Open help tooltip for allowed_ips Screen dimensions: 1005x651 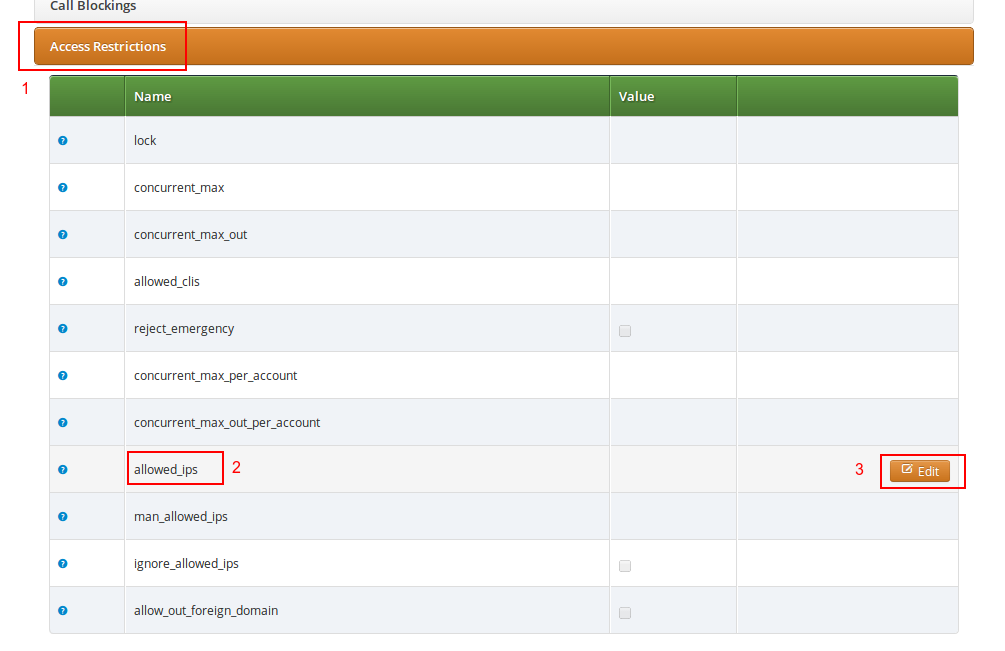[x=62, y=469]
